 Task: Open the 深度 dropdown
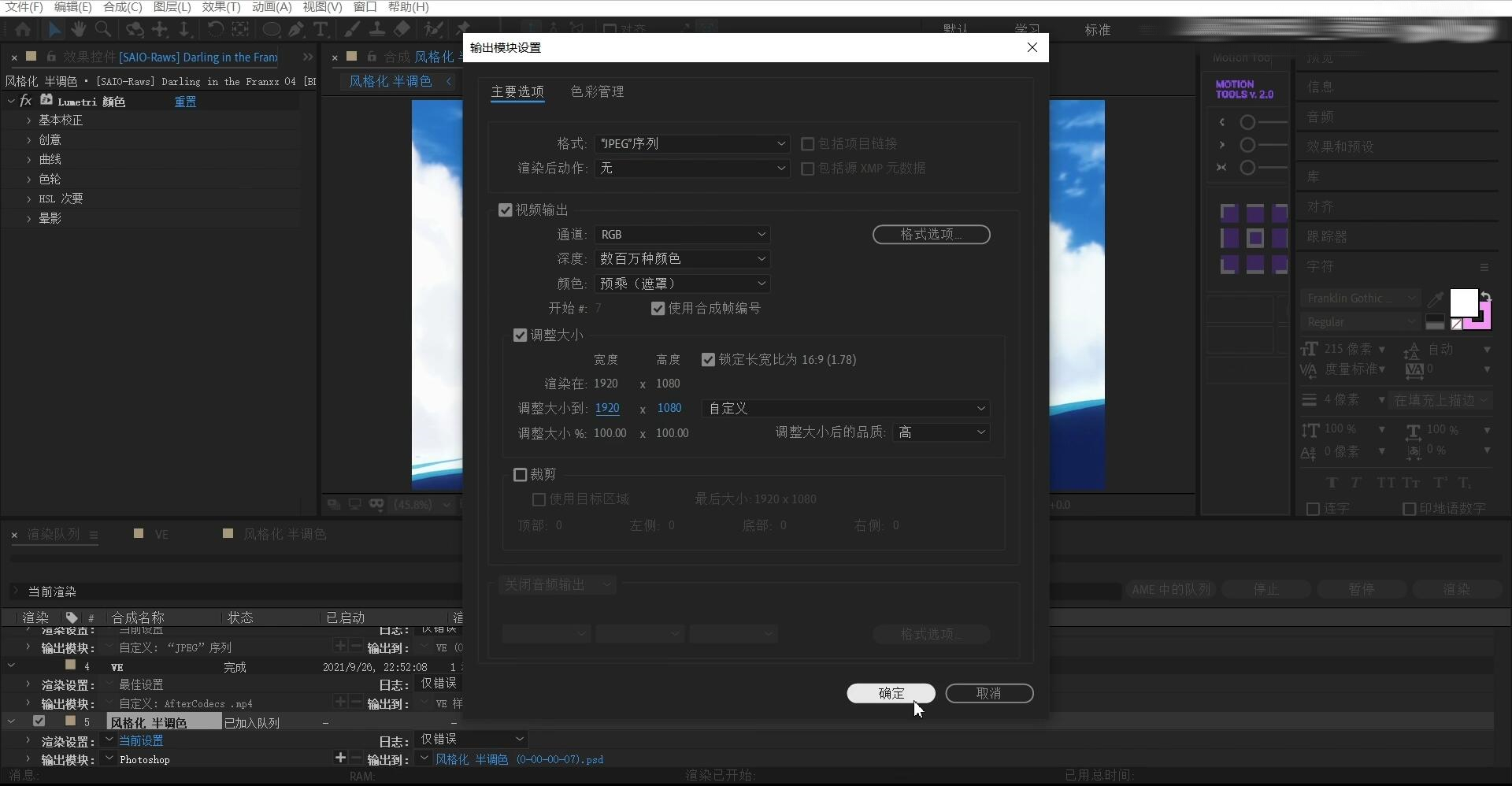pos(683,259)
